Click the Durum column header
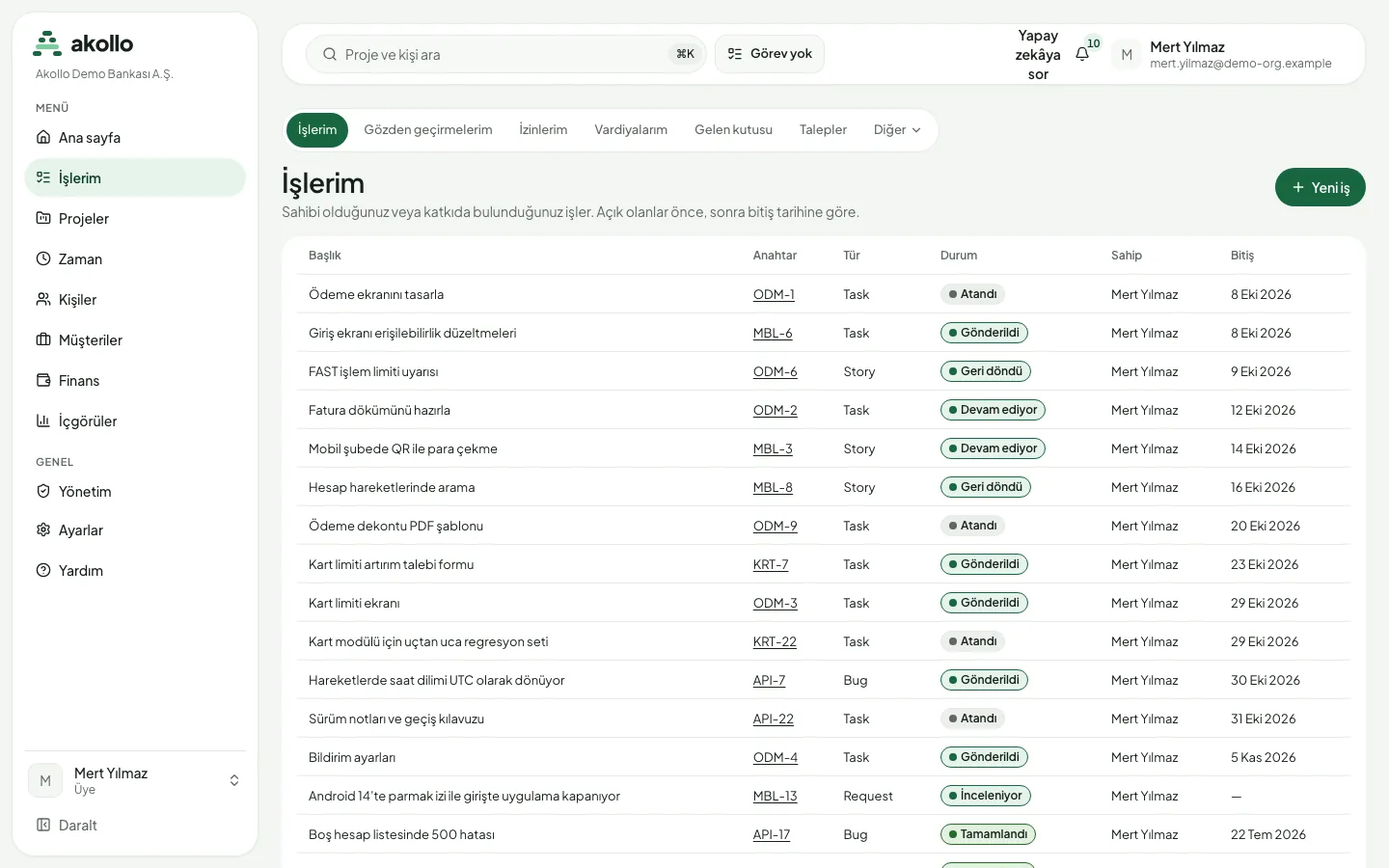 959,256
